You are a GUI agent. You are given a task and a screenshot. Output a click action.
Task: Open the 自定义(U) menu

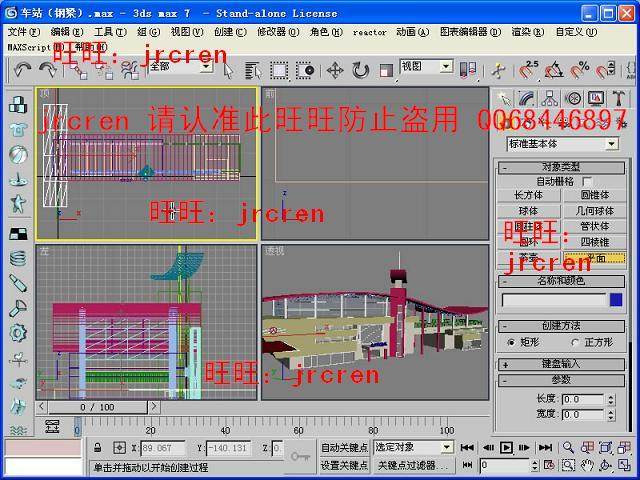(576, 32)
